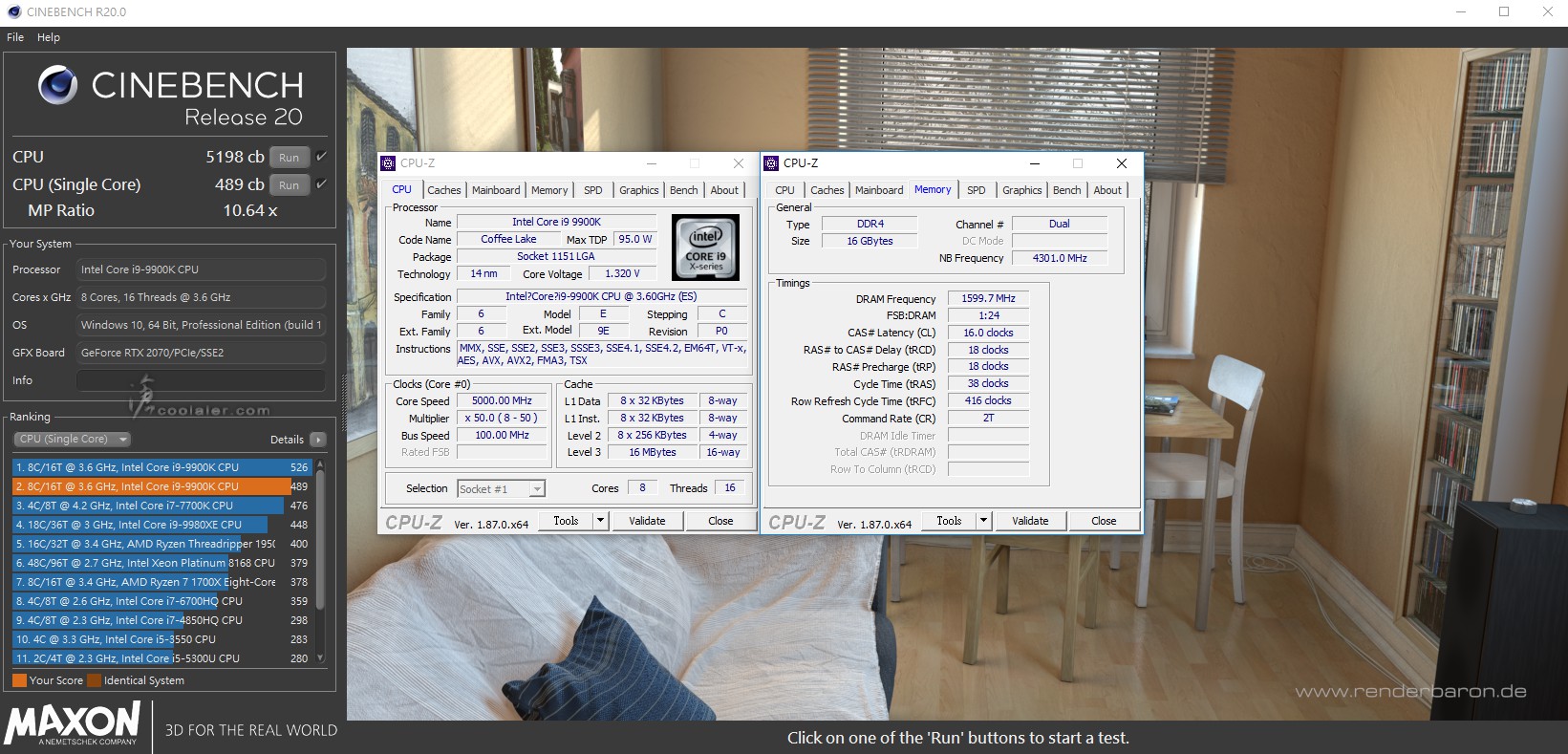Image resolution: width=1568 pixels, height=754 pixels.
Task: Click Tools button in left CPU-Z
Action: pos(566,521)
